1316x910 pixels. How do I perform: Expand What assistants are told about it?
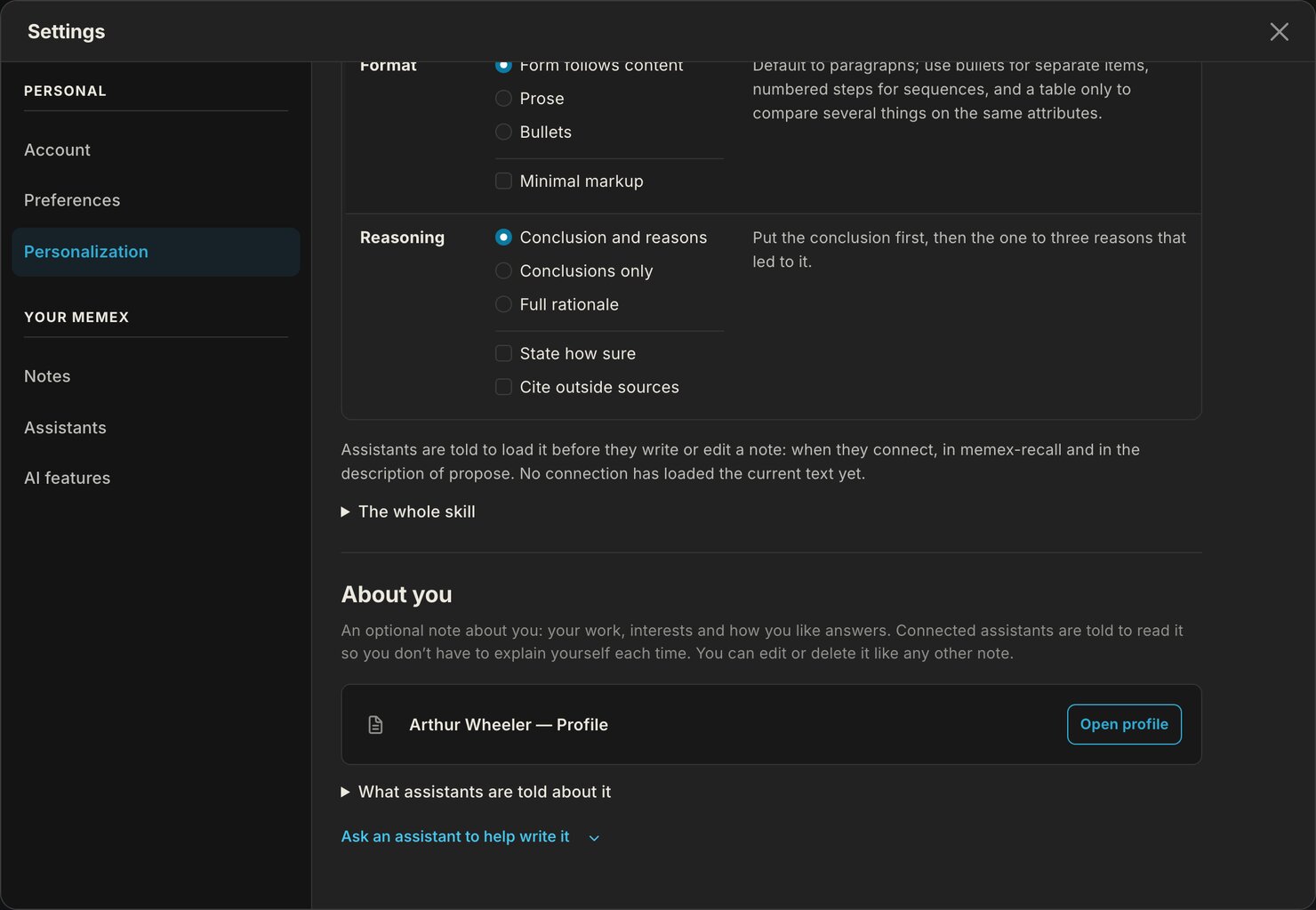476,792
